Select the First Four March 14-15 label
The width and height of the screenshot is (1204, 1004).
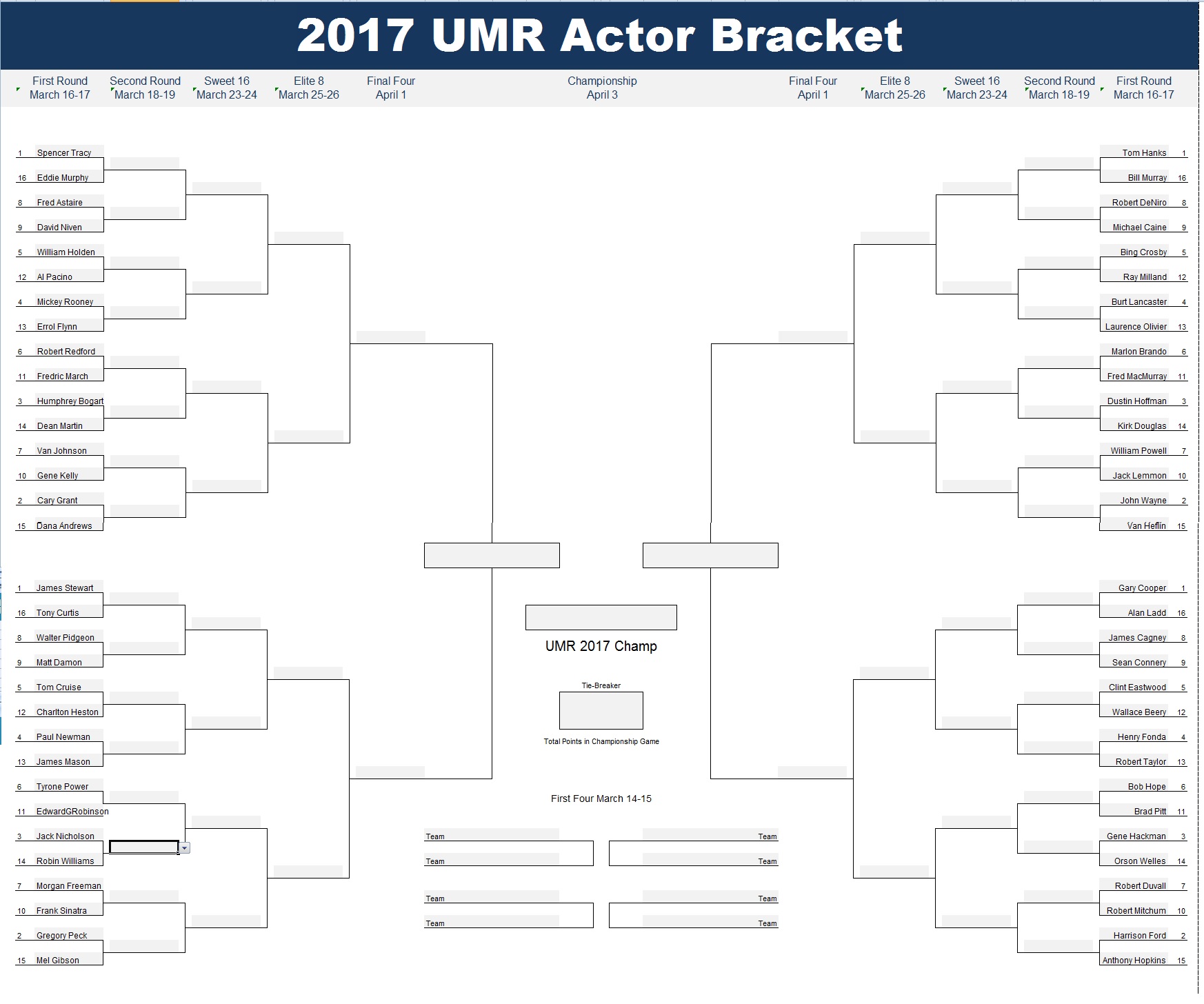pos(601,799)
